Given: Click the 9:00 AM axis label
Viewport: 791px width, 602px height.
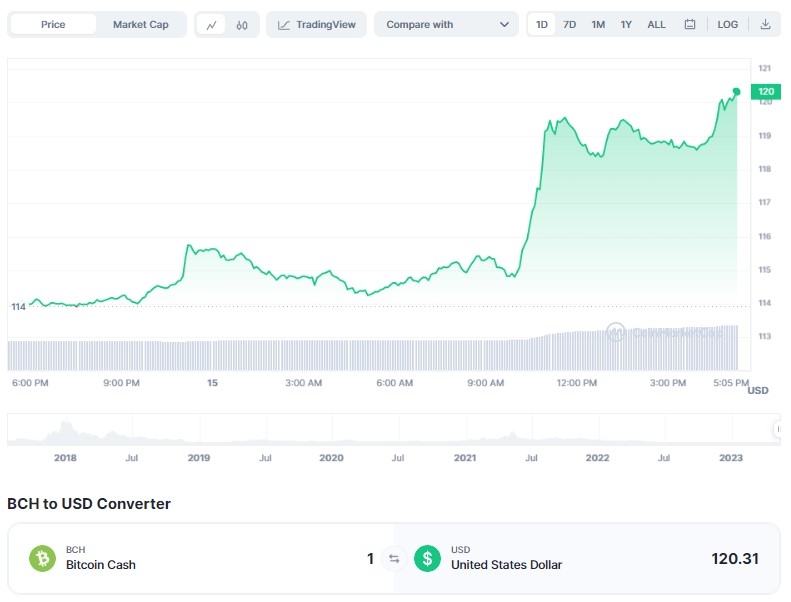Looking at the screenshot, I should [x=486, y=383].
